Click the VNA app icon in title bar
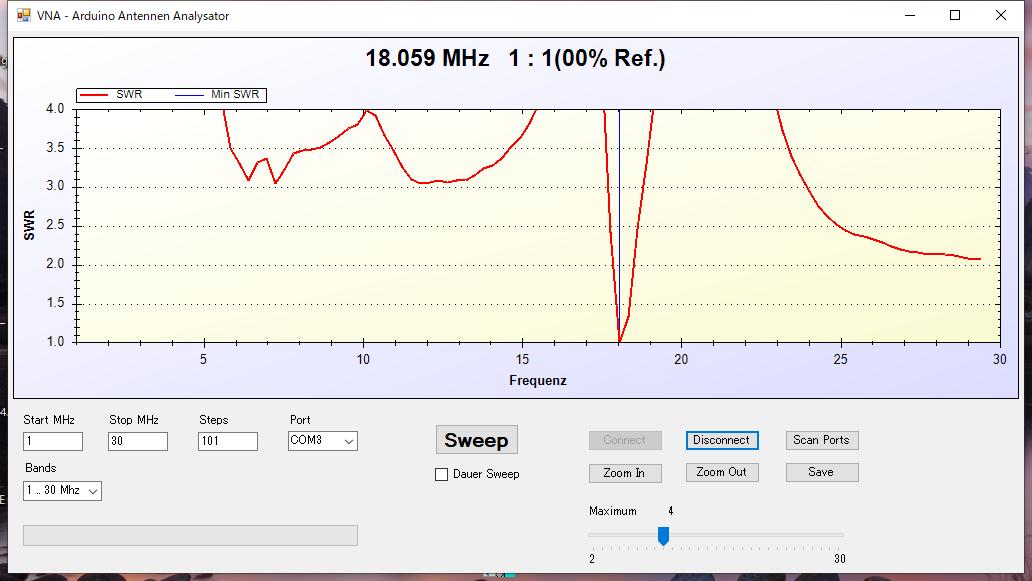This screenshot has width=1032, height=581. click(24, 15)
